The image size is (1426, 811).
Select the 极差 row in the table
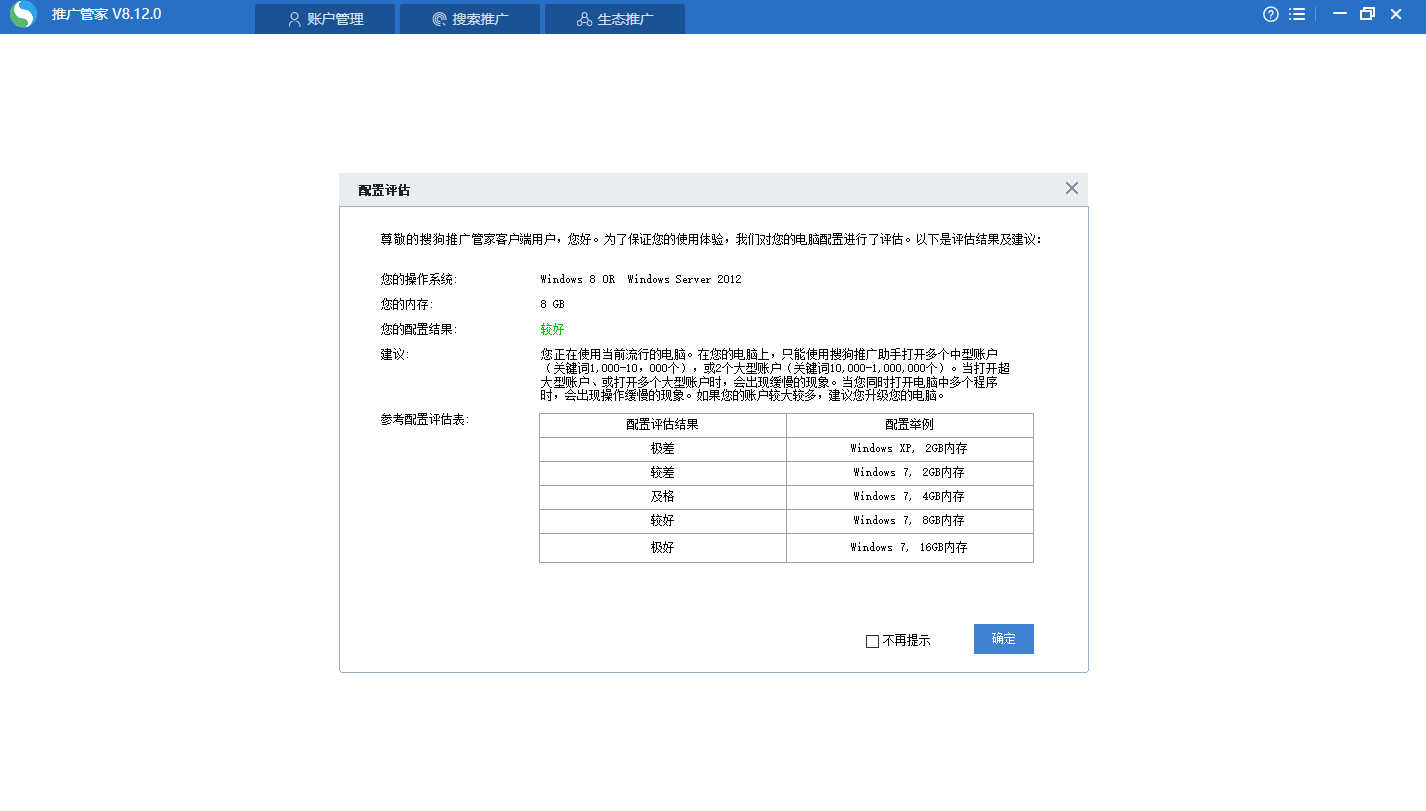coord(662,449)
